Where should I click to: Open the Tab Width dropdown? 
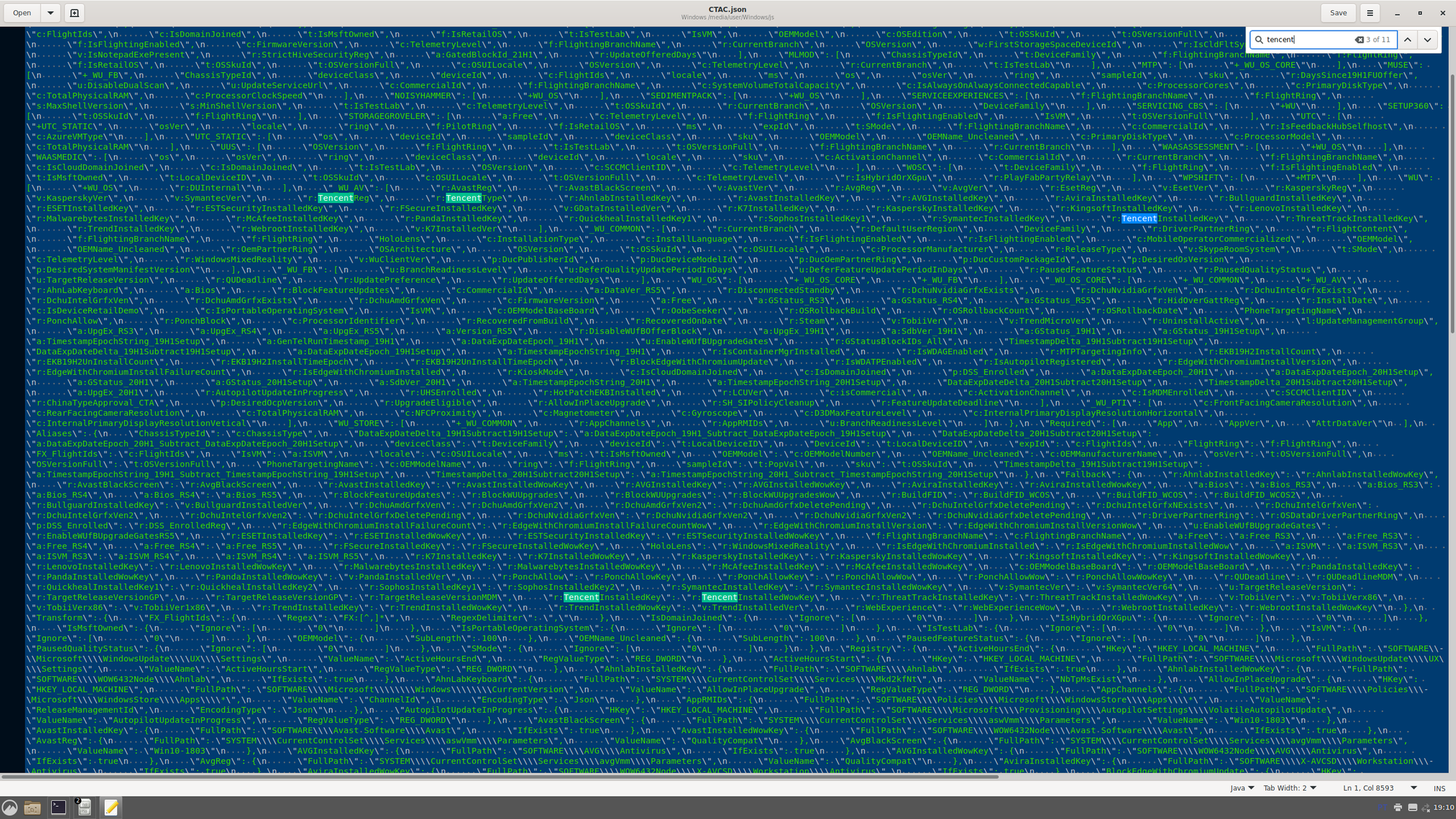coord(1289,788)
